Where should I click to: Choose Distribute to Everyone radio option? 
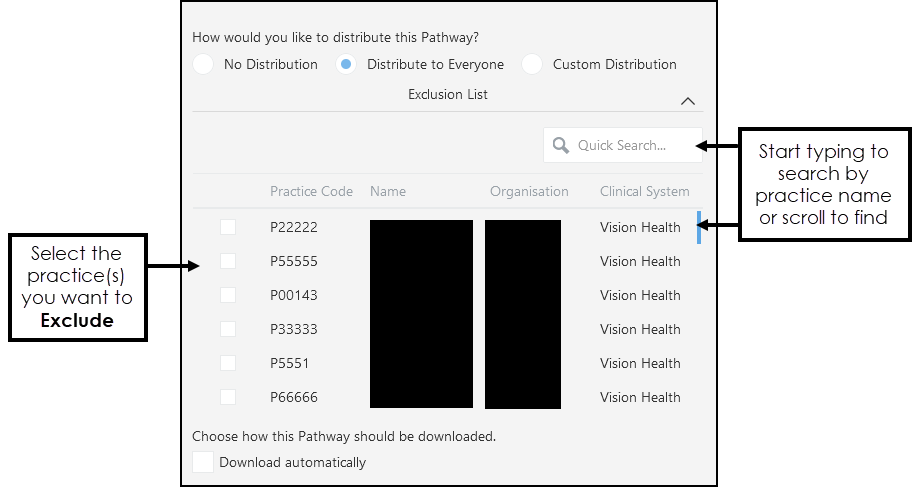point(345,65)
